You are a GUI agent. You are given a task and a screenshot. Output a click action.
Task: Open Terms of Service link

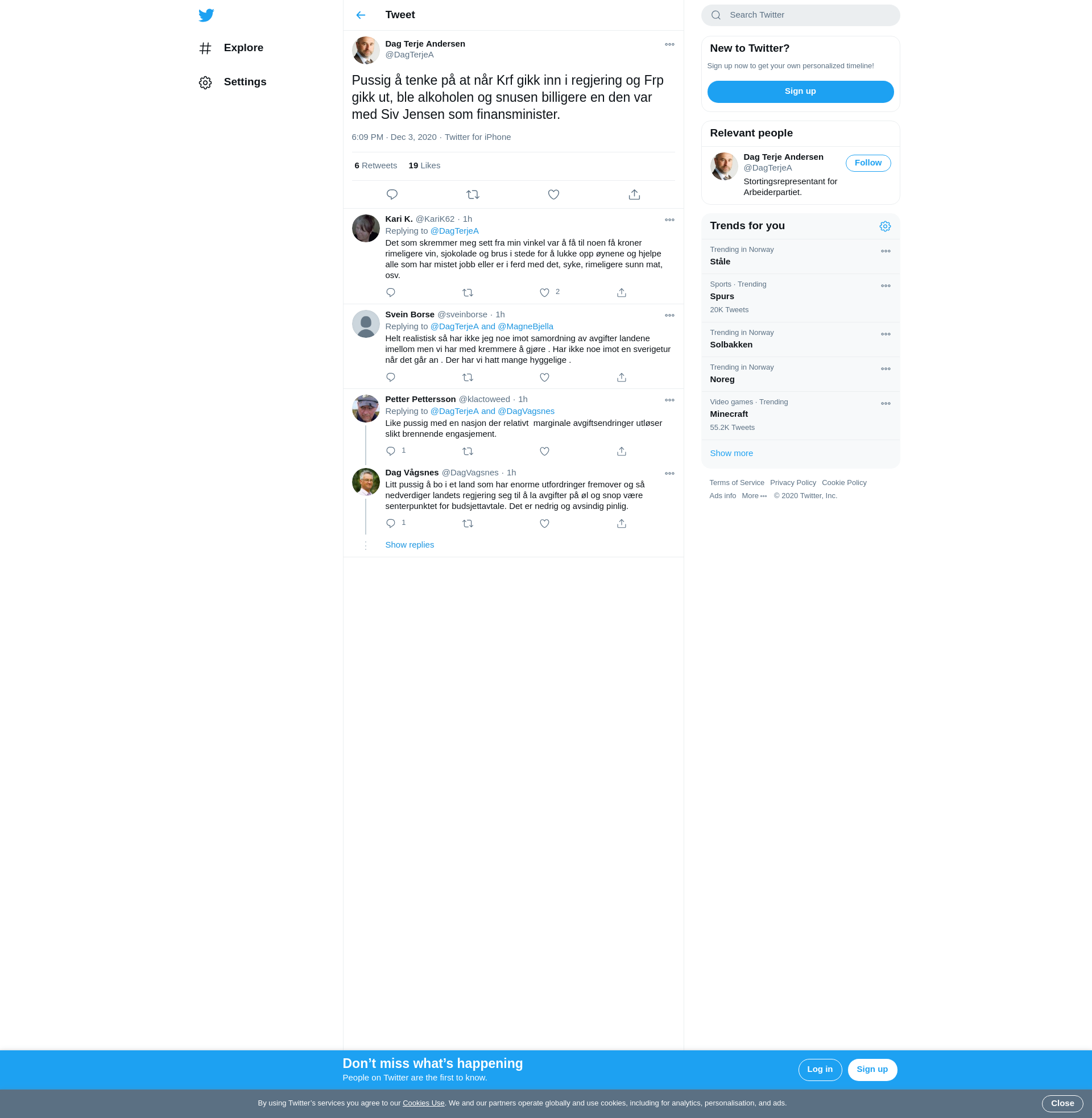click(737, 483)
